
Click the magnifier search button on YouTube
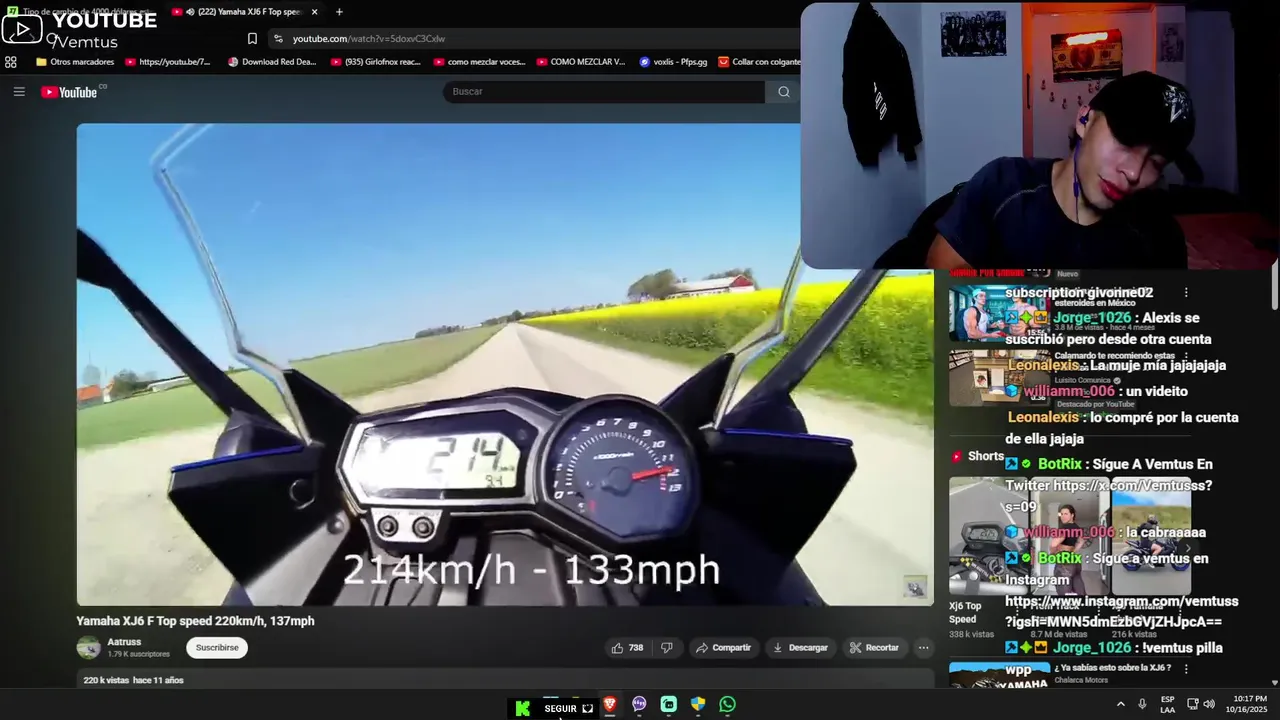point(784,91)
